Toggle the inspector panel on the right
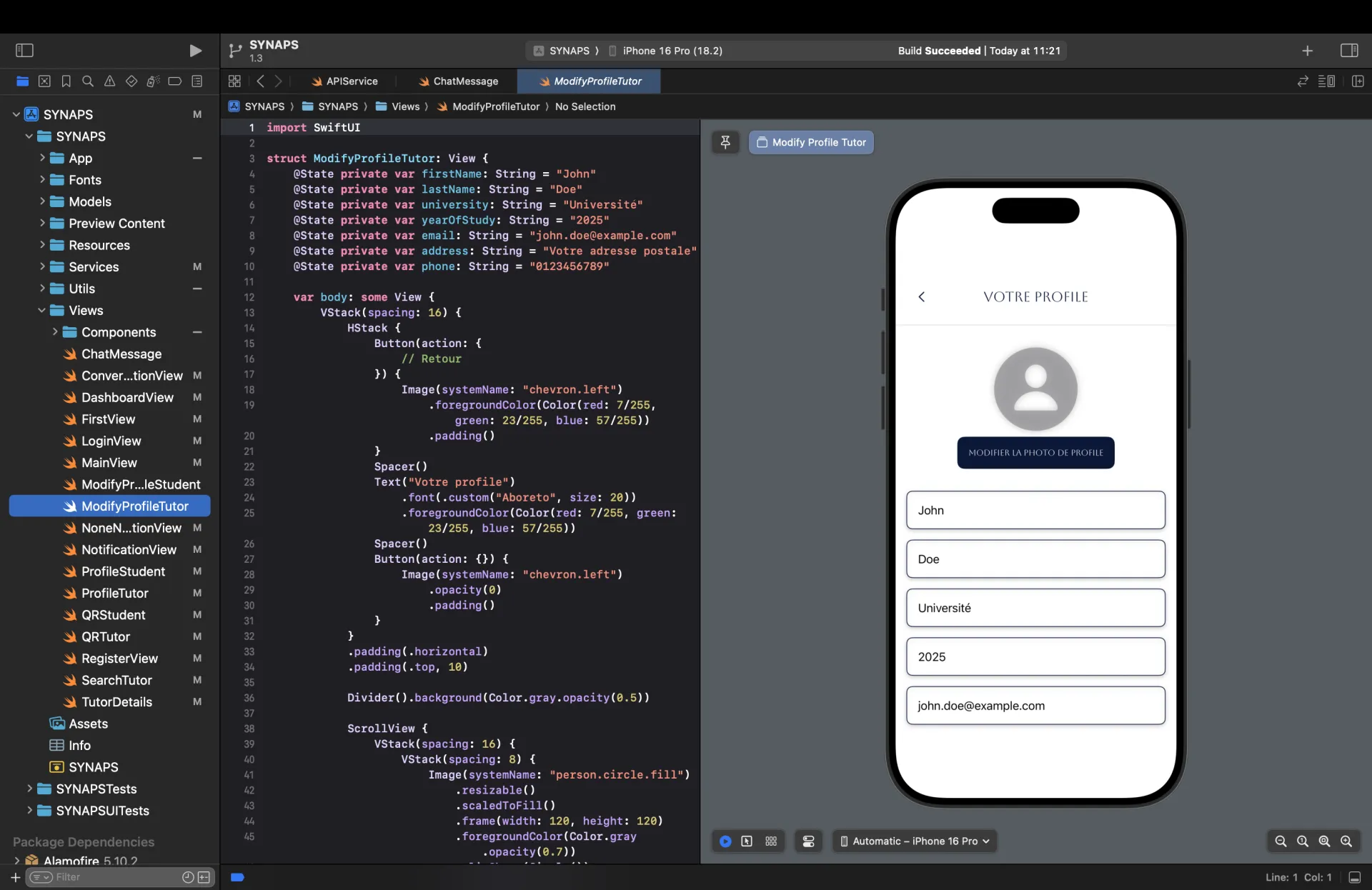This screenshot has height=890, width=1372. click(x=1349, y=51)
